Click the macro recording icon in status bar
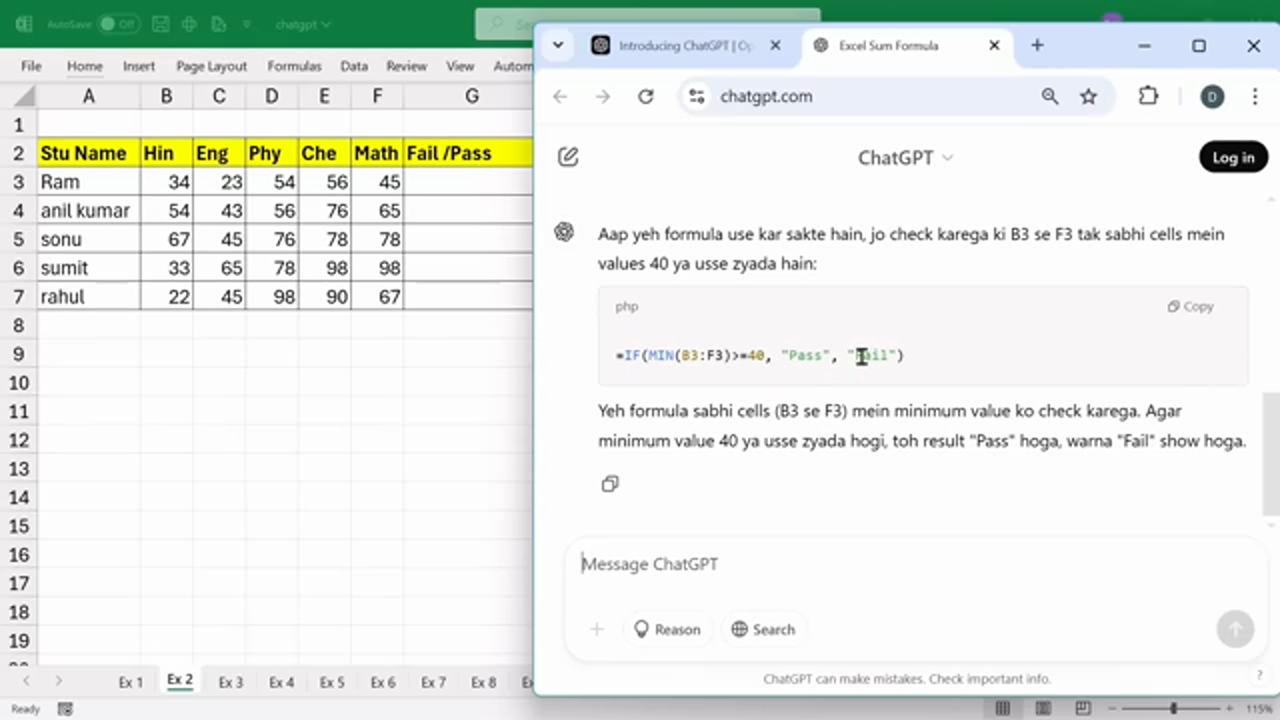This screenshot has height=720, width=1280. coord(65,709)
